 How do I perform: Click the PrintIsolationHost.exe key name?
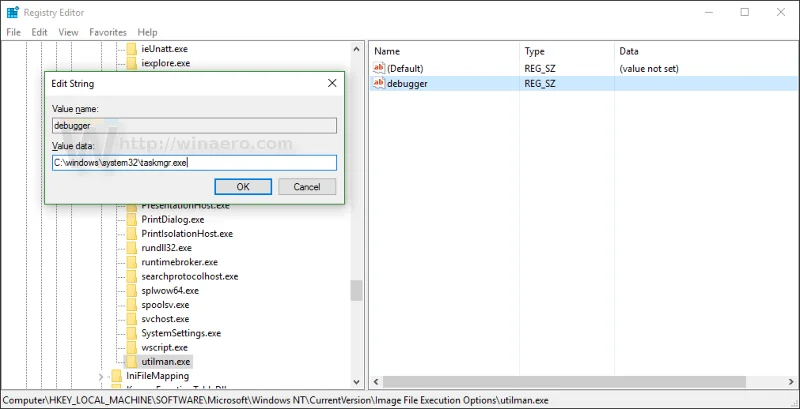pos(187,234)
